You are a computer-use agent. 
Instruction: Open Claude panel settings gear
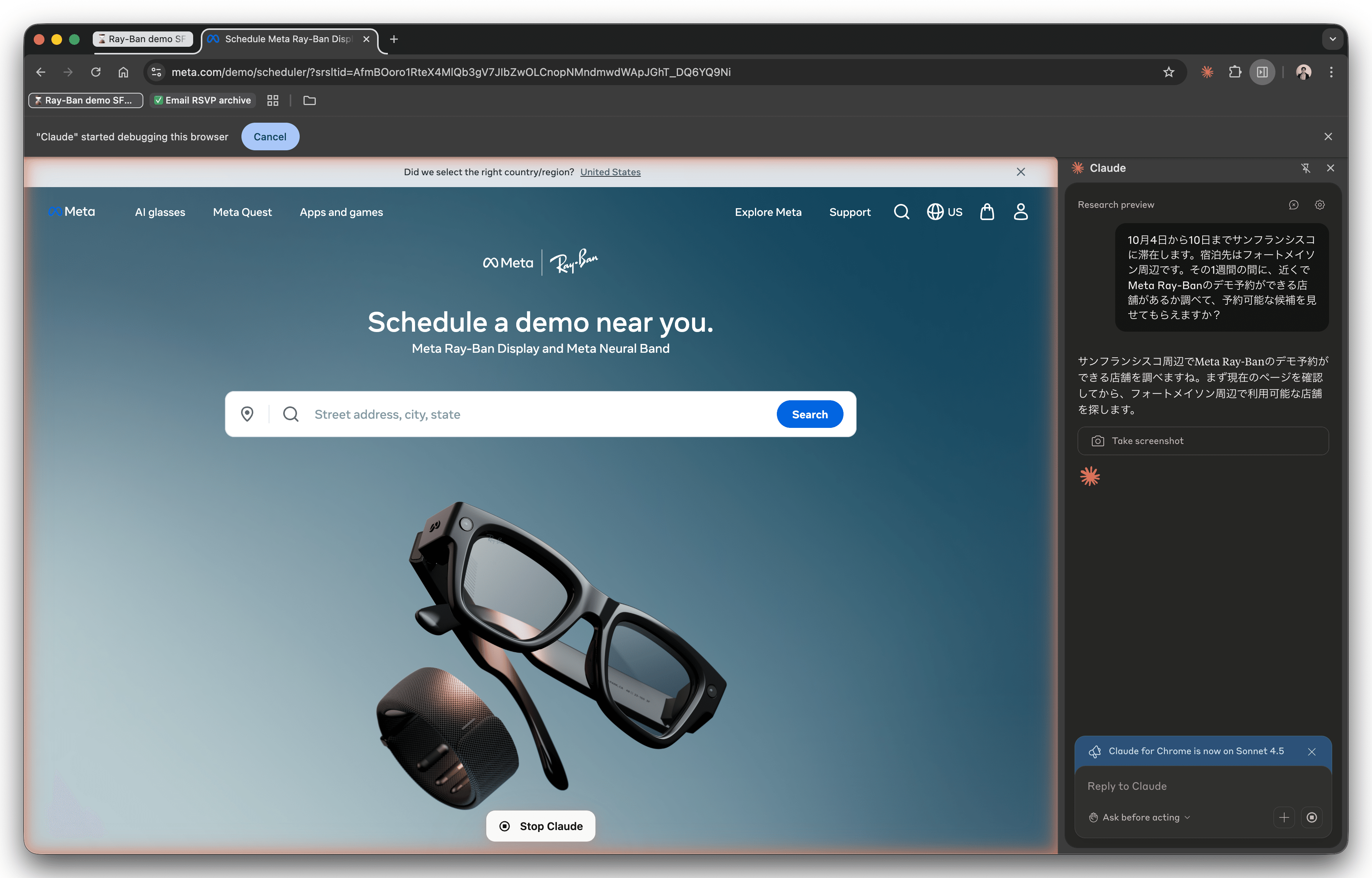1319,205
